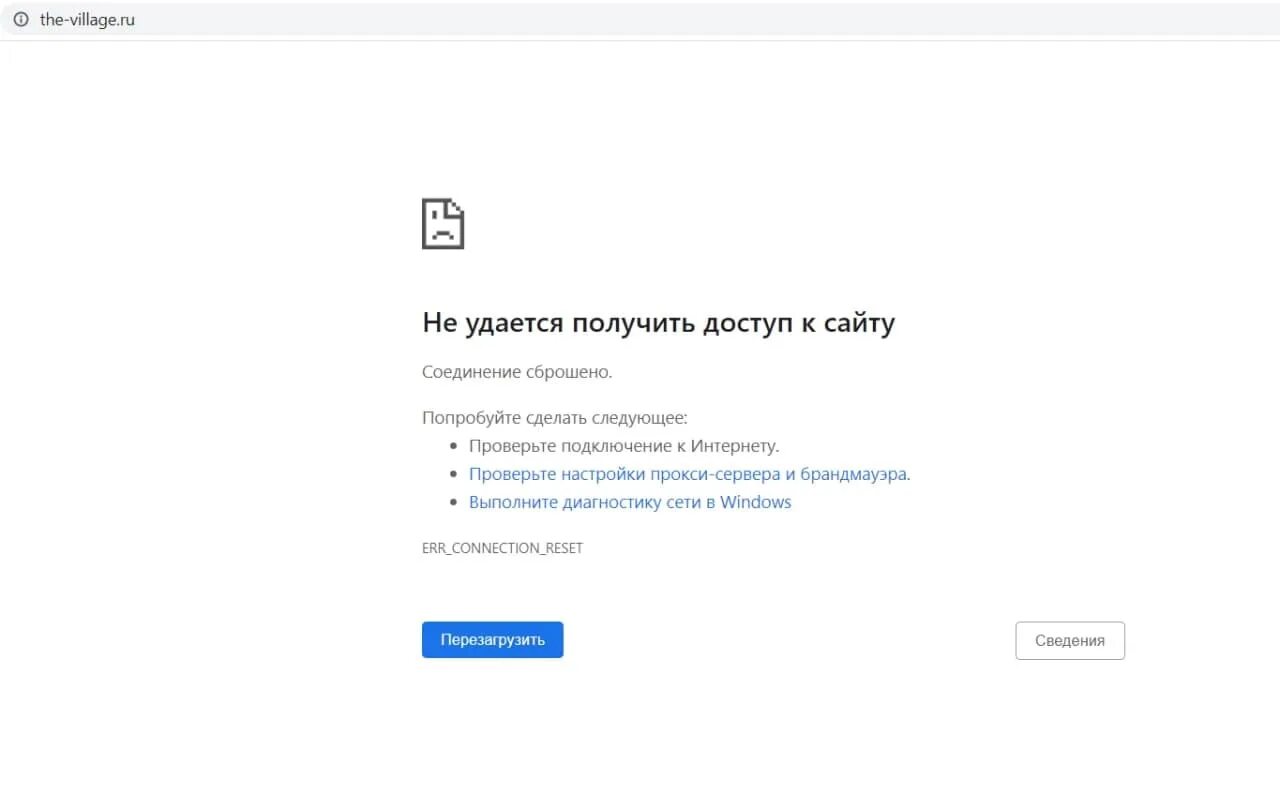
Task: Click the Соединение сброшено message
Action: [517, 372]
